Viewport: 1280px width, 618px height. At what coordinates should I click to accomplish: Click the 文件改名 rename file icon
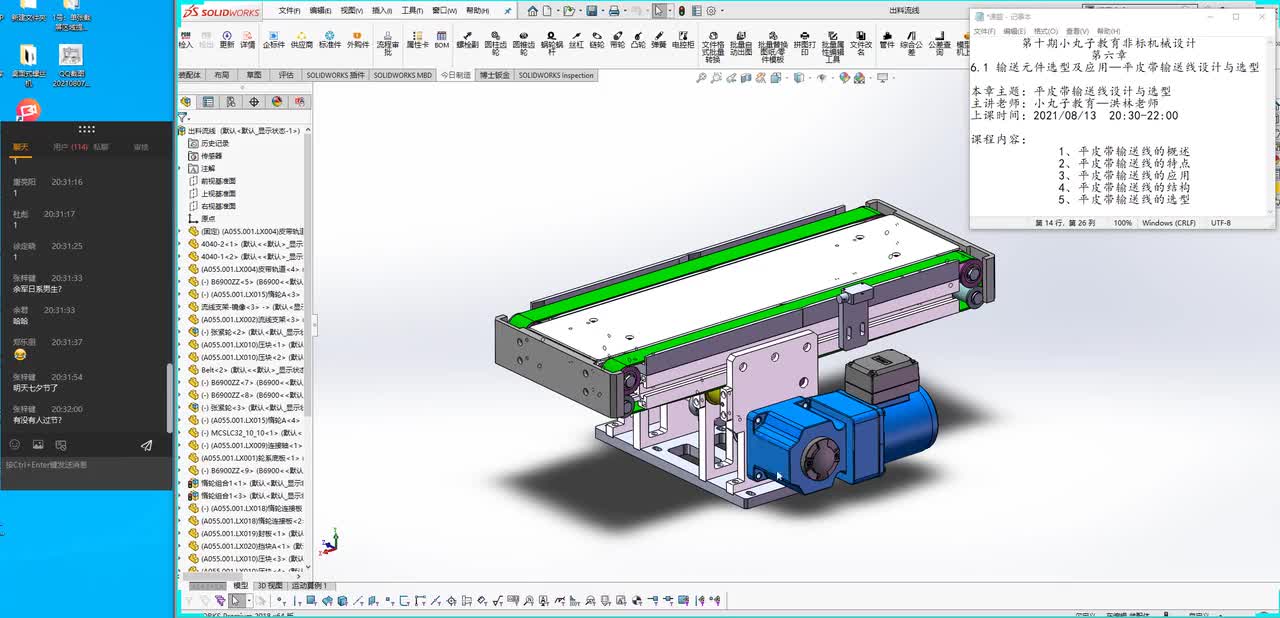(x=861, y=42)
